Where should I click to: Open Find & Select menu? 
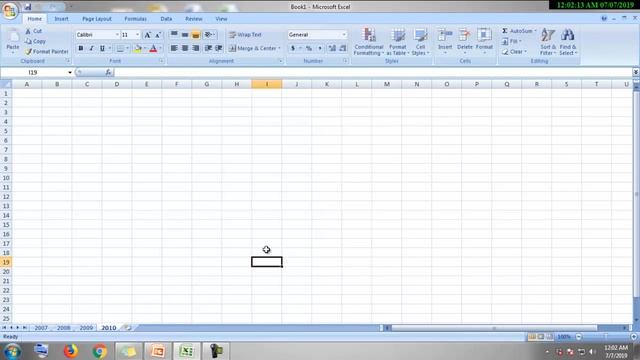tap(568, 42)
